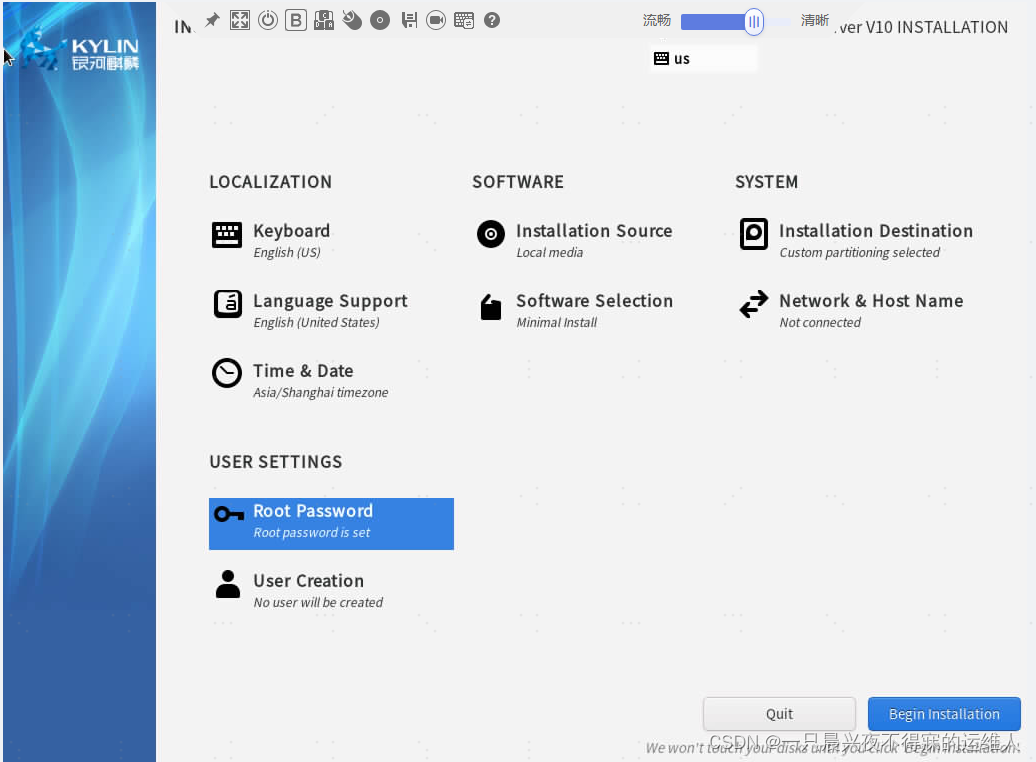Image resolution: width=1036 pixels, height=762 pixels.
Task: Click the B icon in the console toolbar
Action: pyautogui.click(x=296, y=20)
